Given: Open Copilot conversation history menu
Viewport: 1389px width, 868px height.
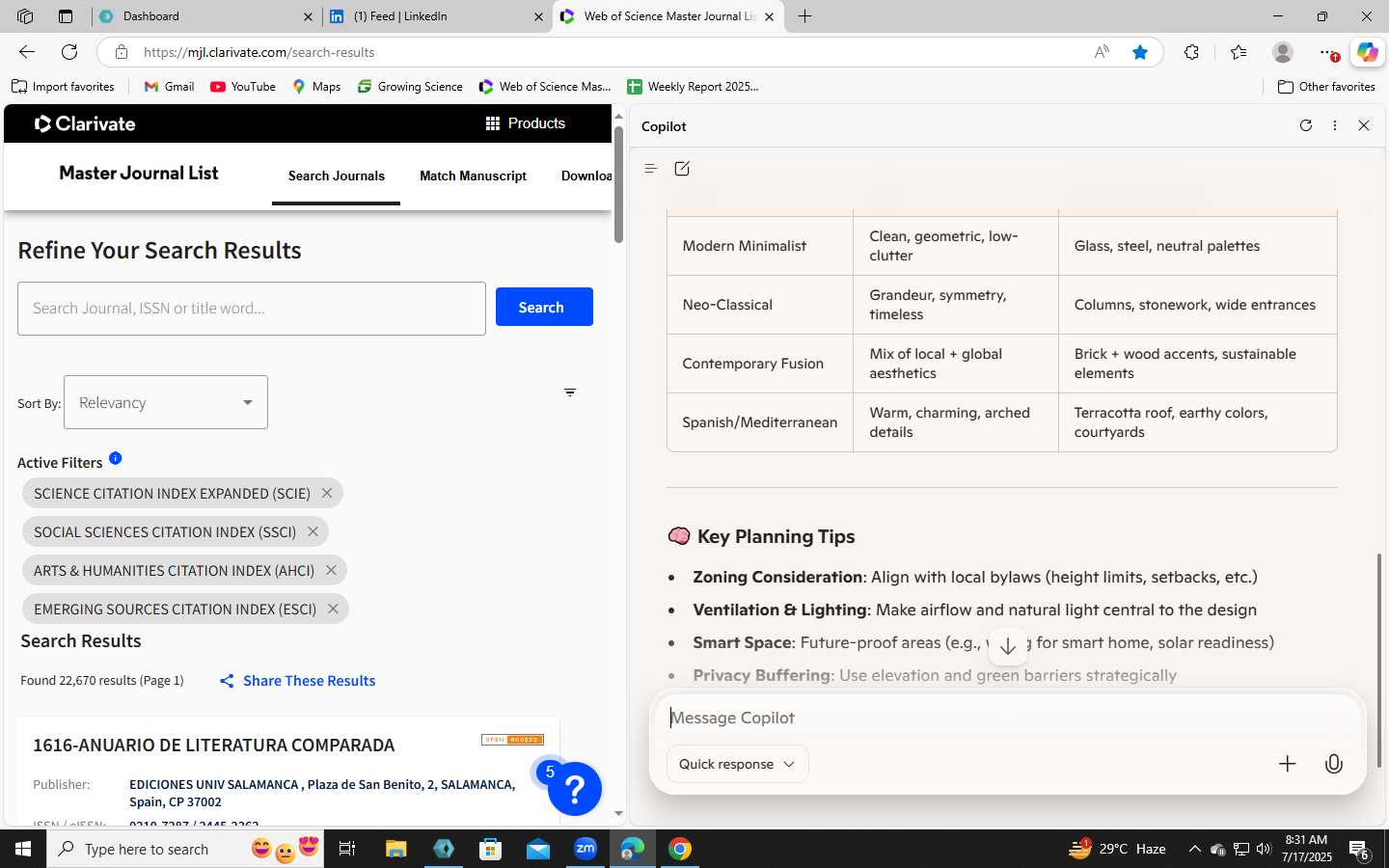Looking at the screenshot, I should 651,169.
